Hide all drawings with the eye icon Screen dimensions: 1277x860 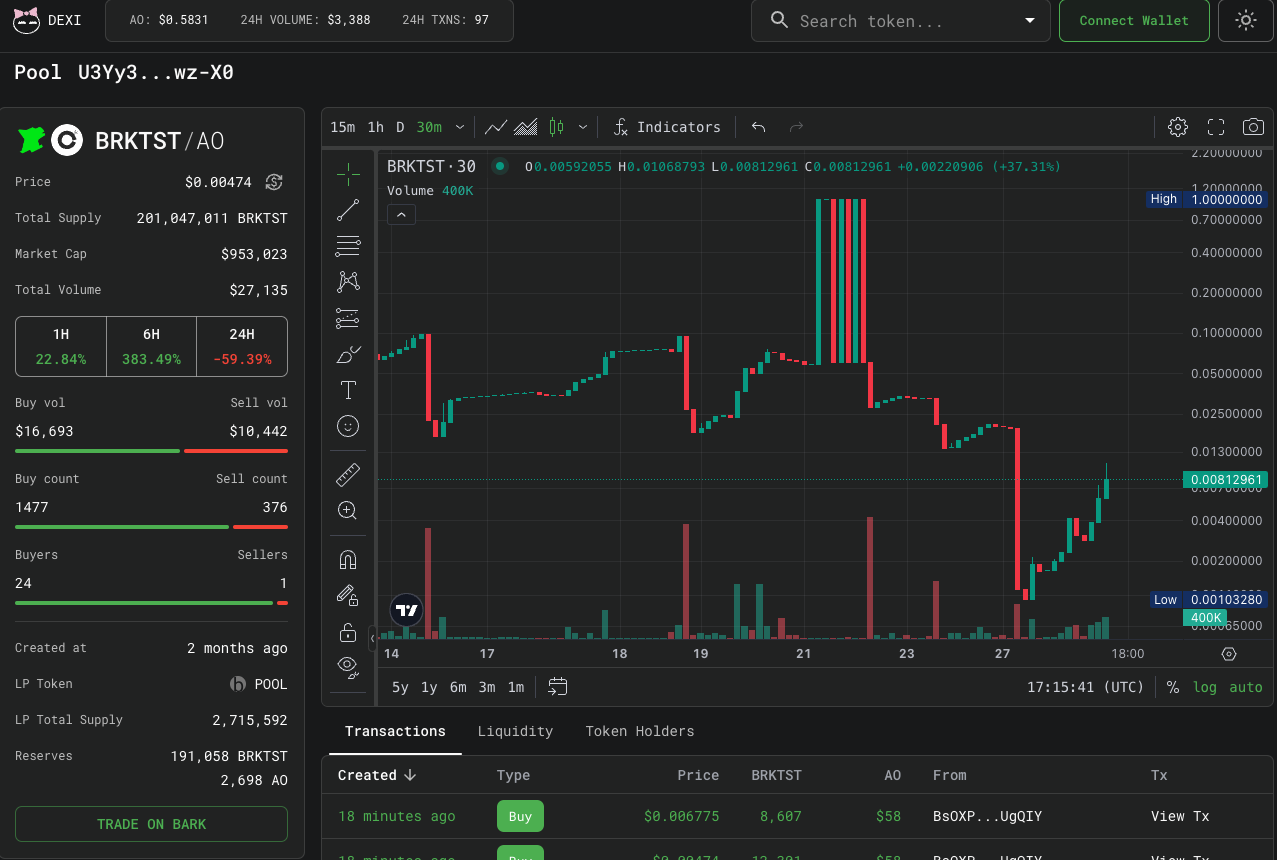click(348, 665)
